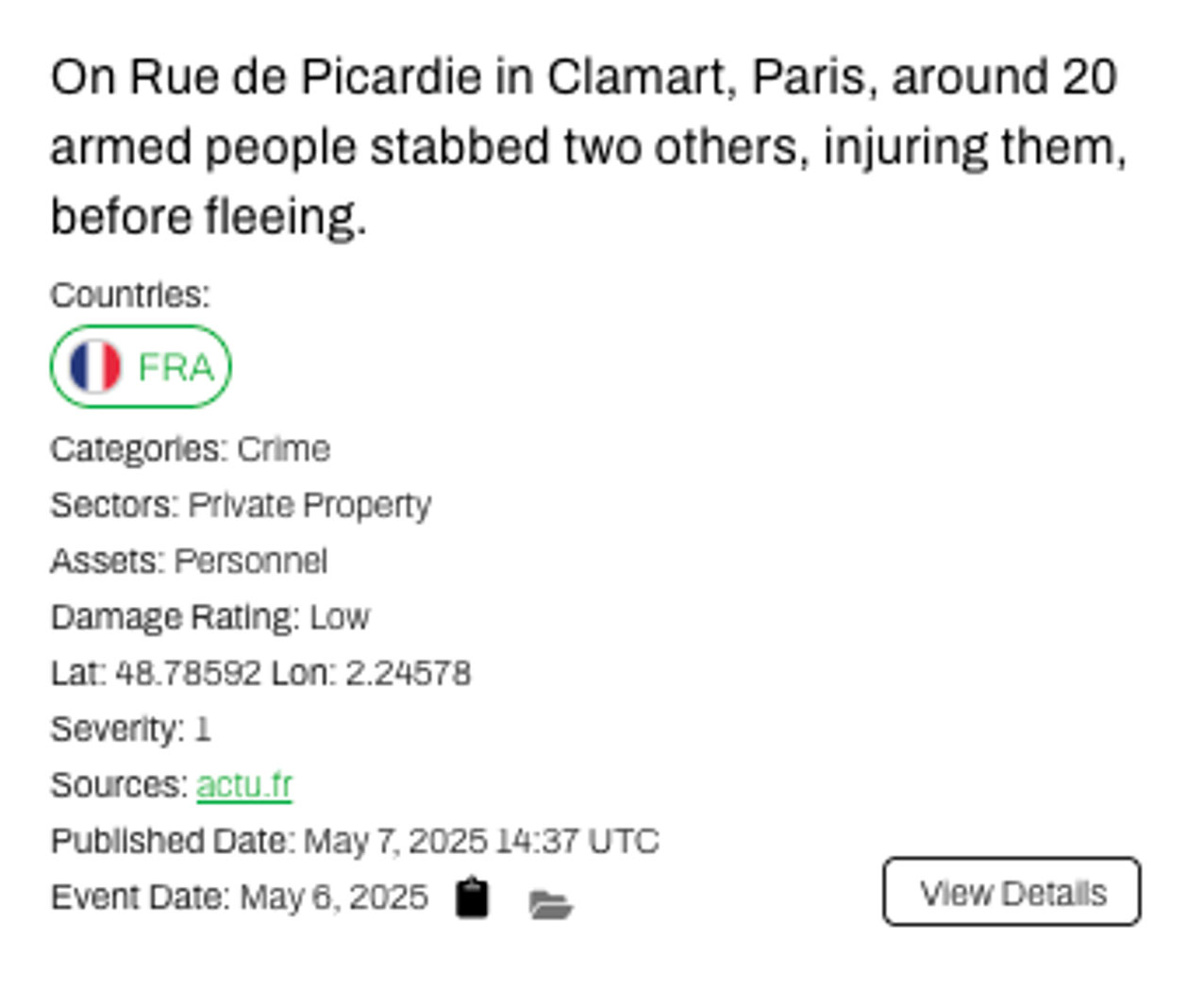Image resolution: width=1204 pixels, height=989 pixels.
Task: Click the Rue de Picardie incident headline
Action: 585,146
